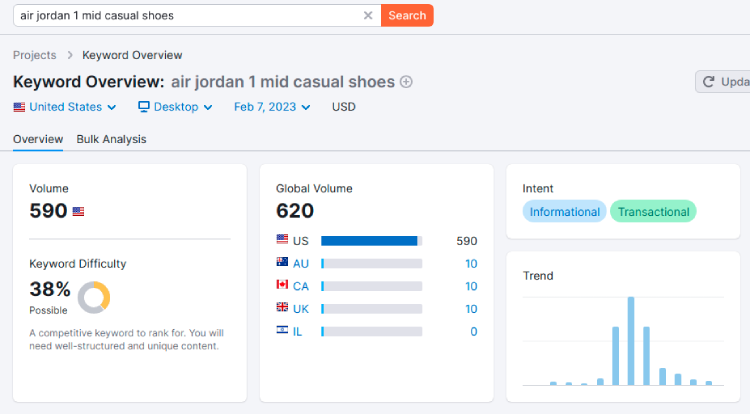Viewport: 750px width, 414px height.
Task: Click the Canada flag icon
Action: [282, 284]
